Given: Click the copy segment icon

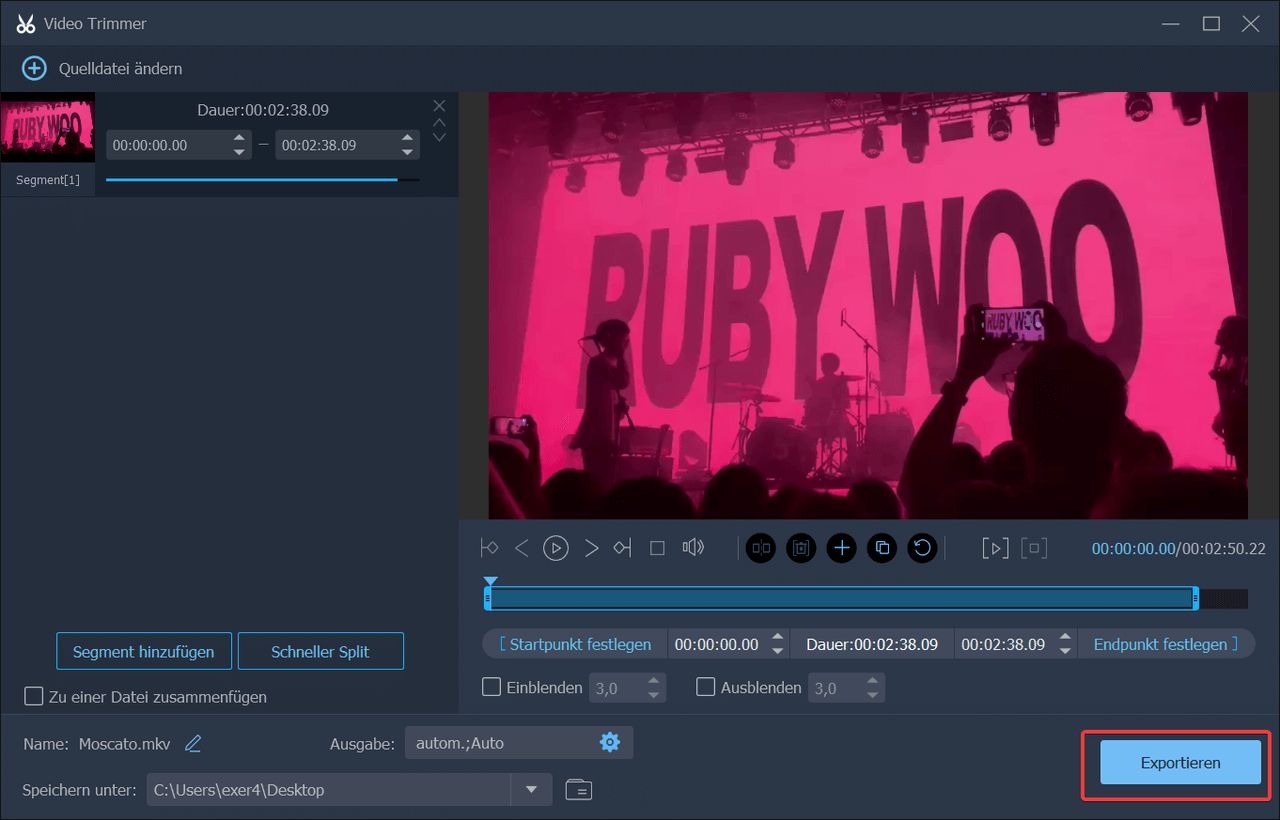Looking at the screenshot, I should (x=882, y=547).
